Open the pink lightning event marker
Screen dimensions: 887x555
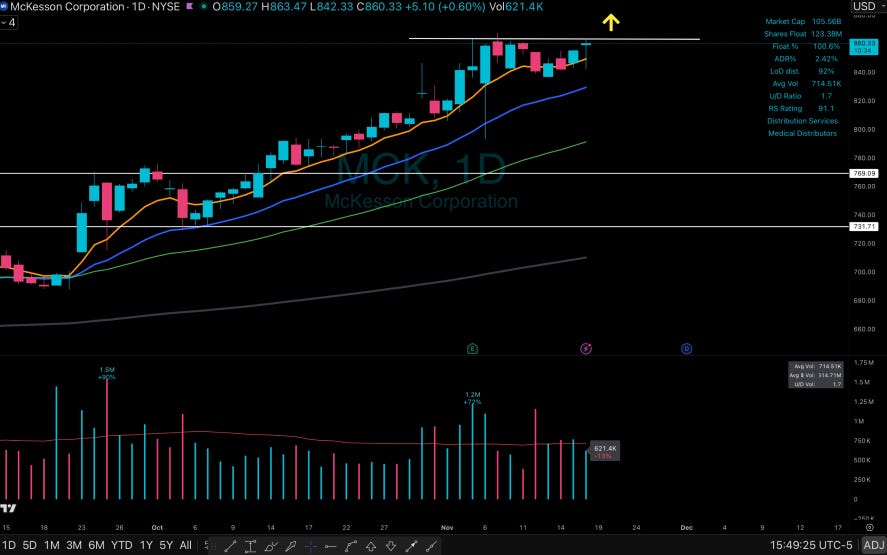(x=586, y=349)
